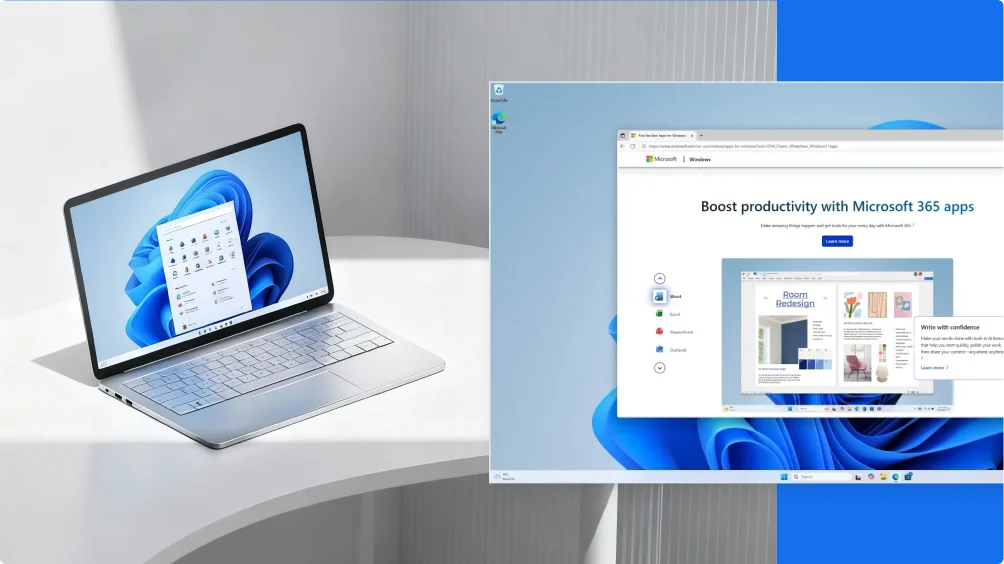Select Excel in the app list
The image size is (1004, 564).
tap(667, 314)
